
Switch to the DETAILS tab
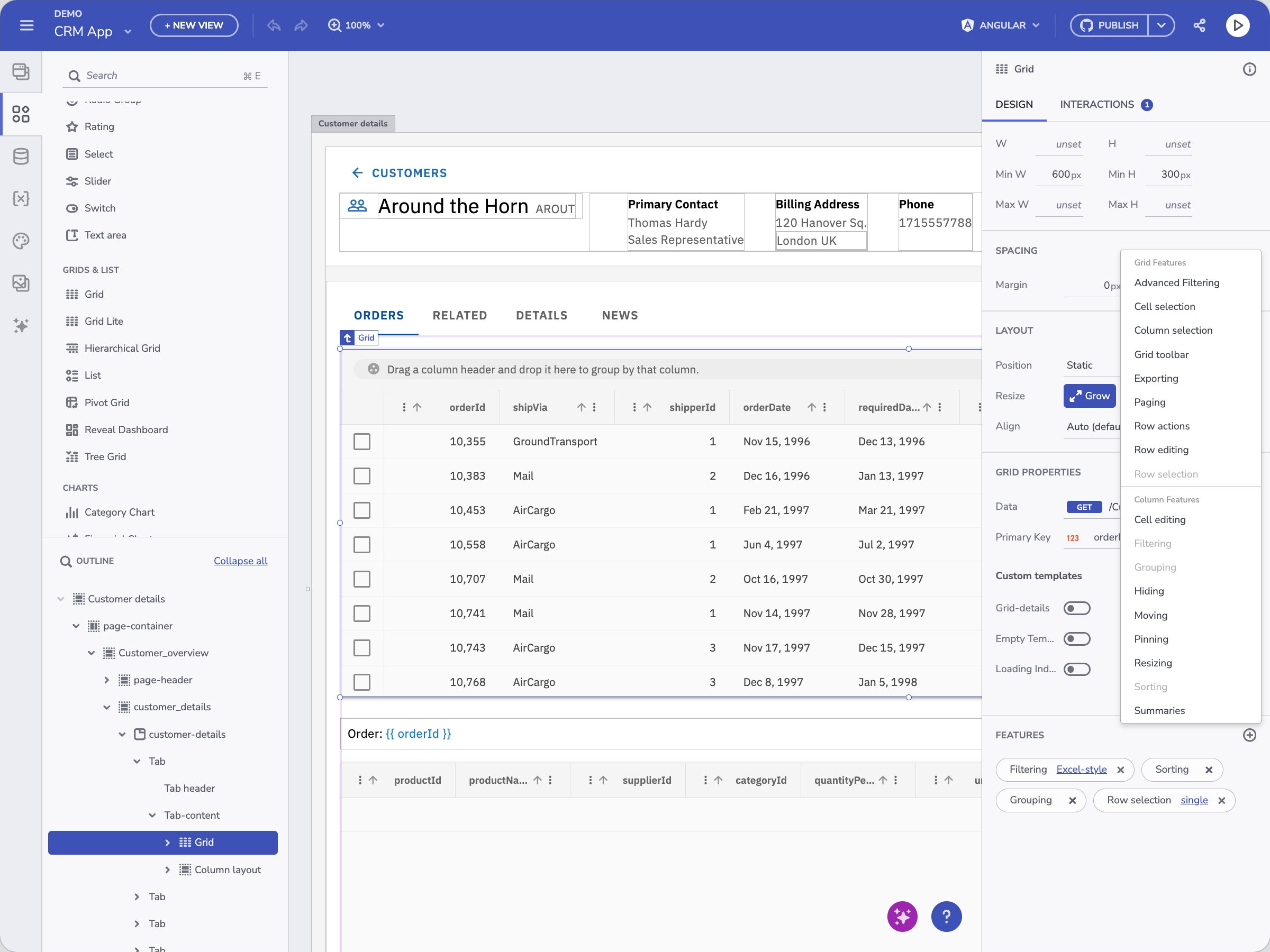click(541, 315)
